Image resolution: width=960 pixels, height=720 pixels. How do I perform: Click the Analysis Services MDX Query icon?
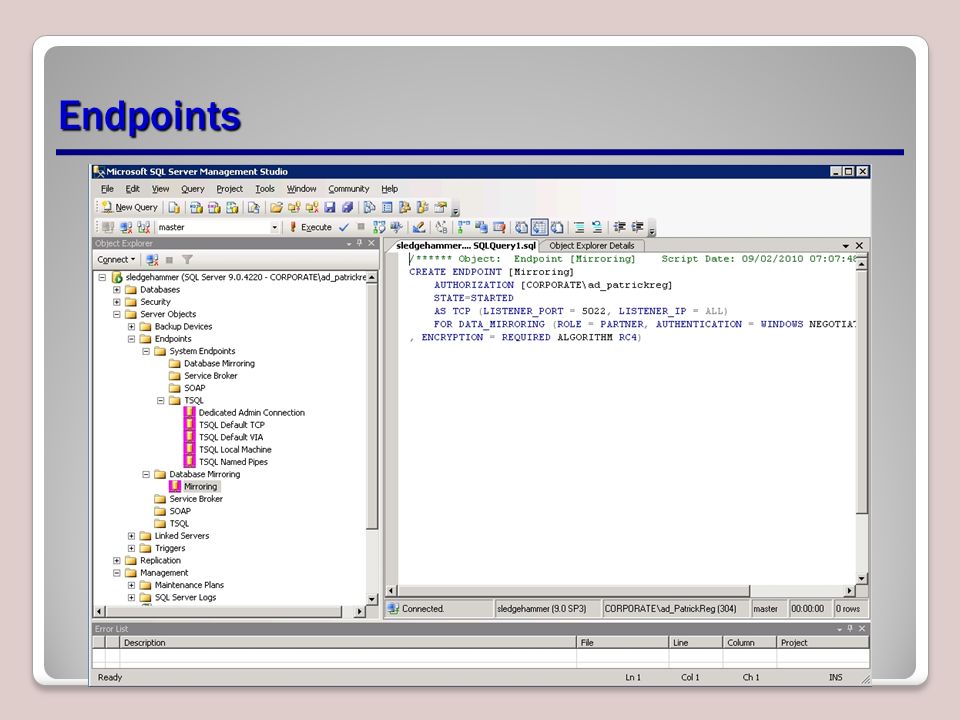[x=197, y=208]
